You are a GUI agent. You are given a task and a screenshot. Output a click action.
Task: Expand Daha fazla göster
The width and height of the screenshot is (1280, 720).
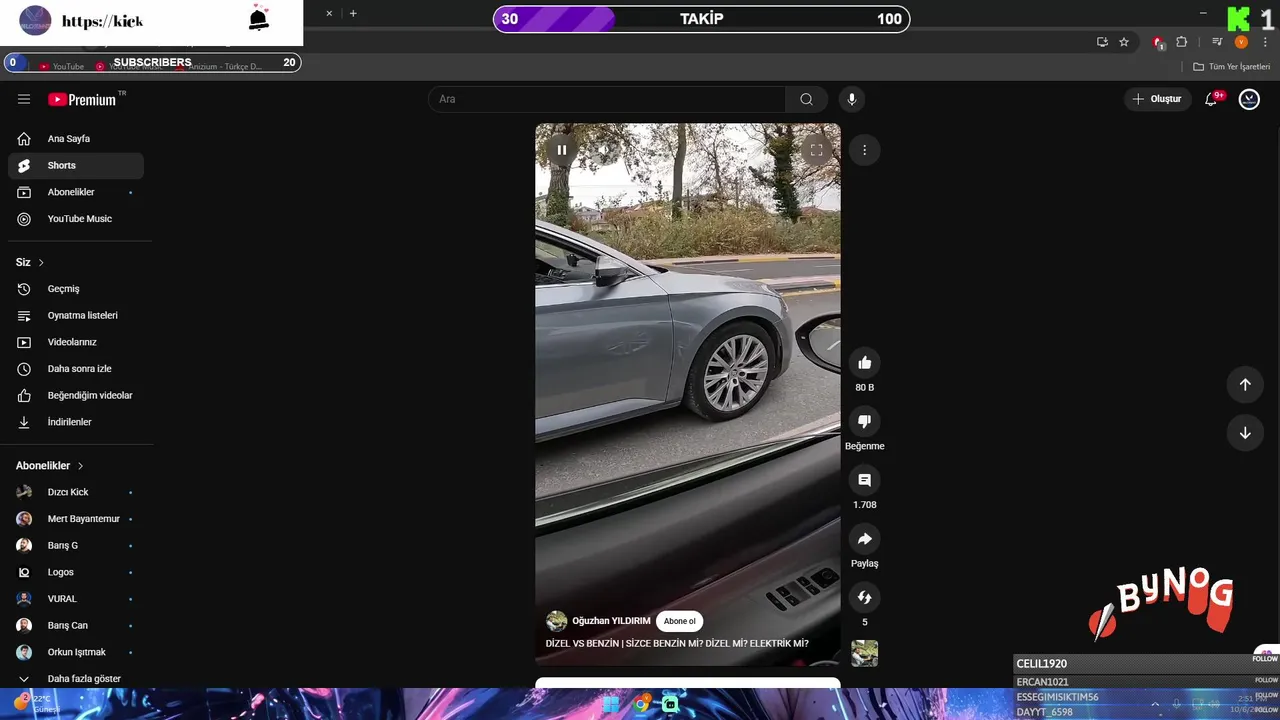coord(76,679)
